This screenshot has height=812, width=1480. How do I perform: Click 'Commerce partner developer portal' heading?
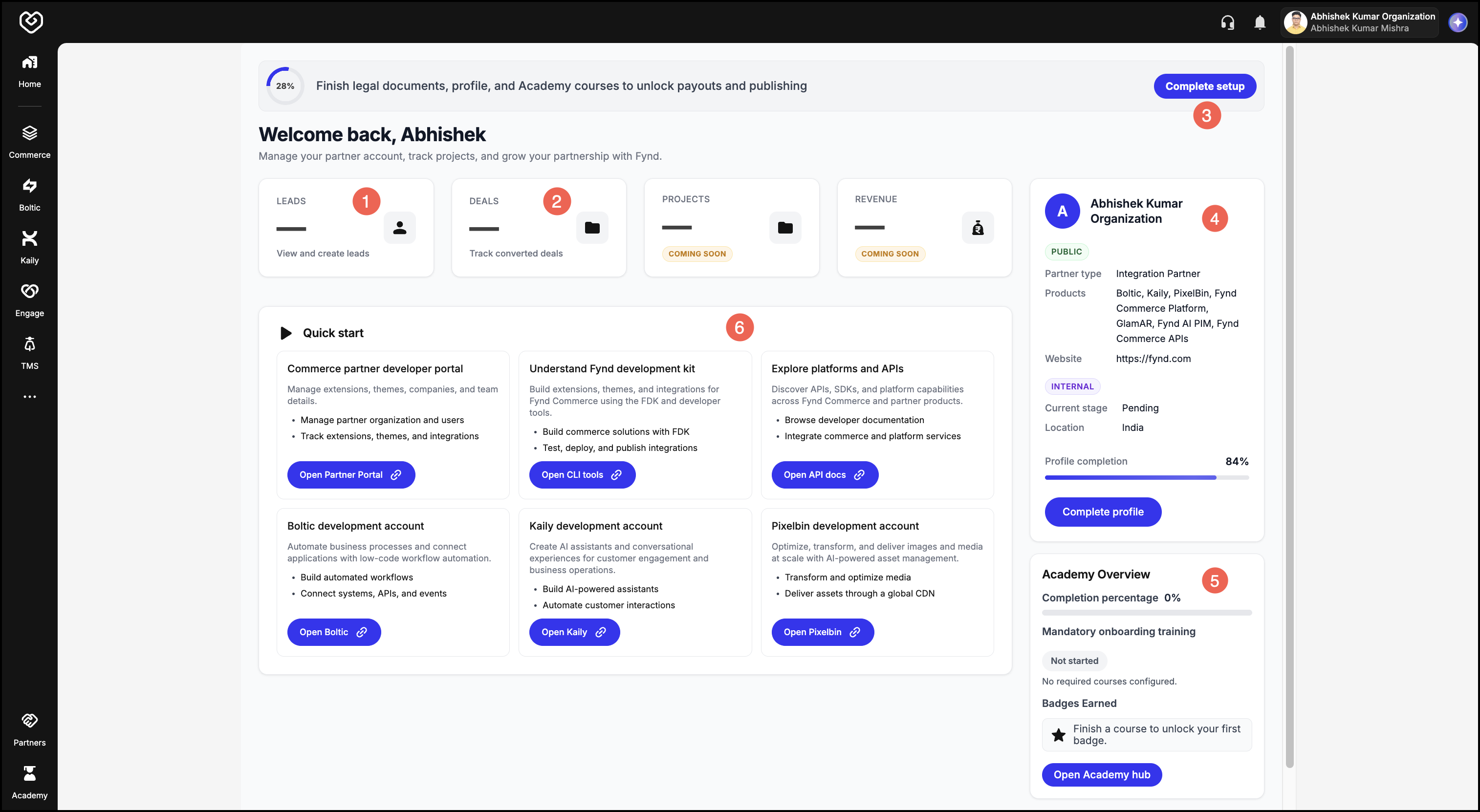[x=374, y=369]
